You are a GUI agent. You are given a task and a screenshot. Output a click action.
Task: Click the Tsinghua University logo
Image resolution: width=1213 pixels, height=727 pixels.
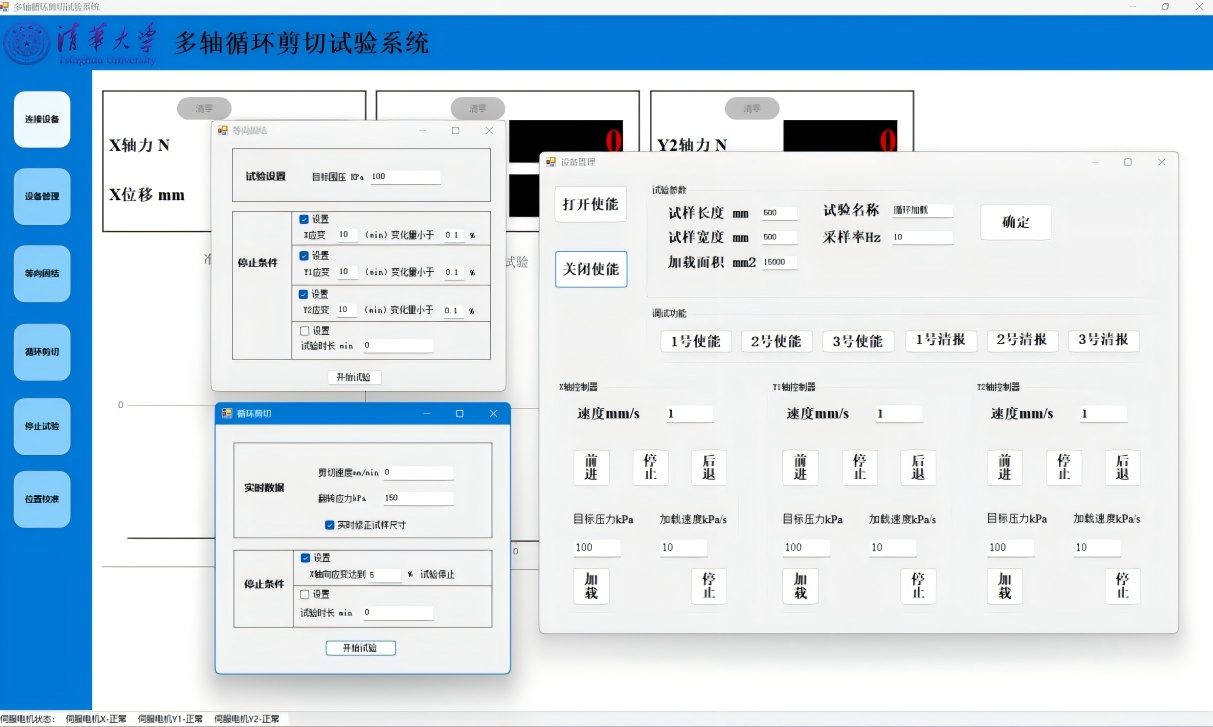tap(82, 43)
